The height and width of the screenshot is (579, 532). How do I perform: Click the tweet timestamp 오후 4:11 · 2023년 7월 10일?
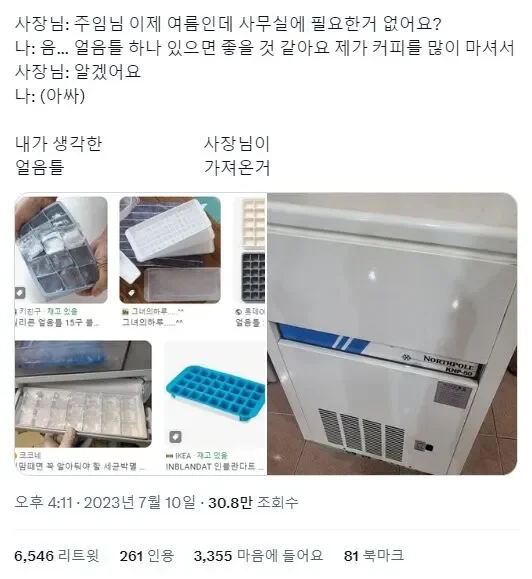105,503
